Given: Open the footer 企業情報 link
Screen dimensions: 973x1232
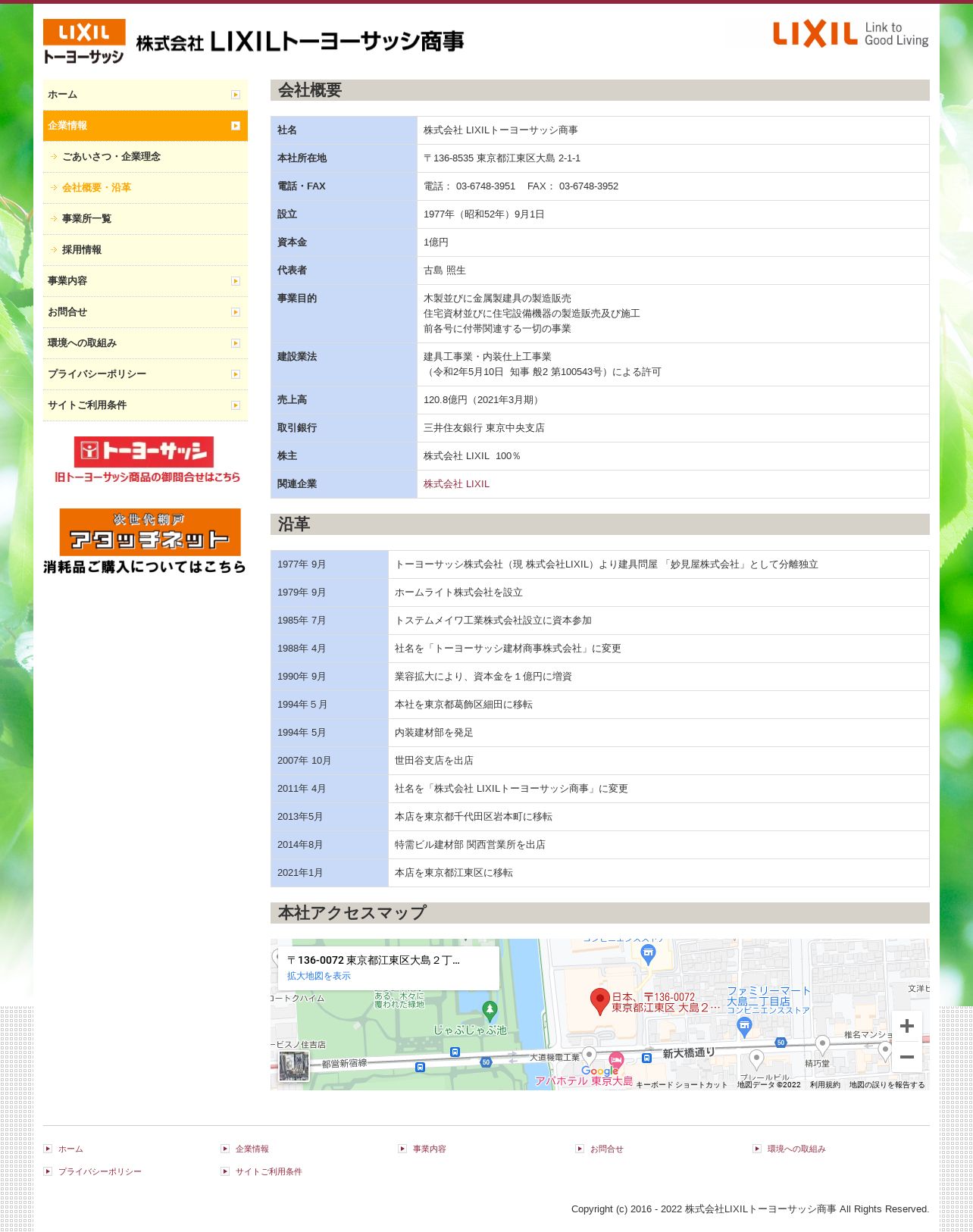Looking at the screenshot, I should click(x=252, y=1149).
